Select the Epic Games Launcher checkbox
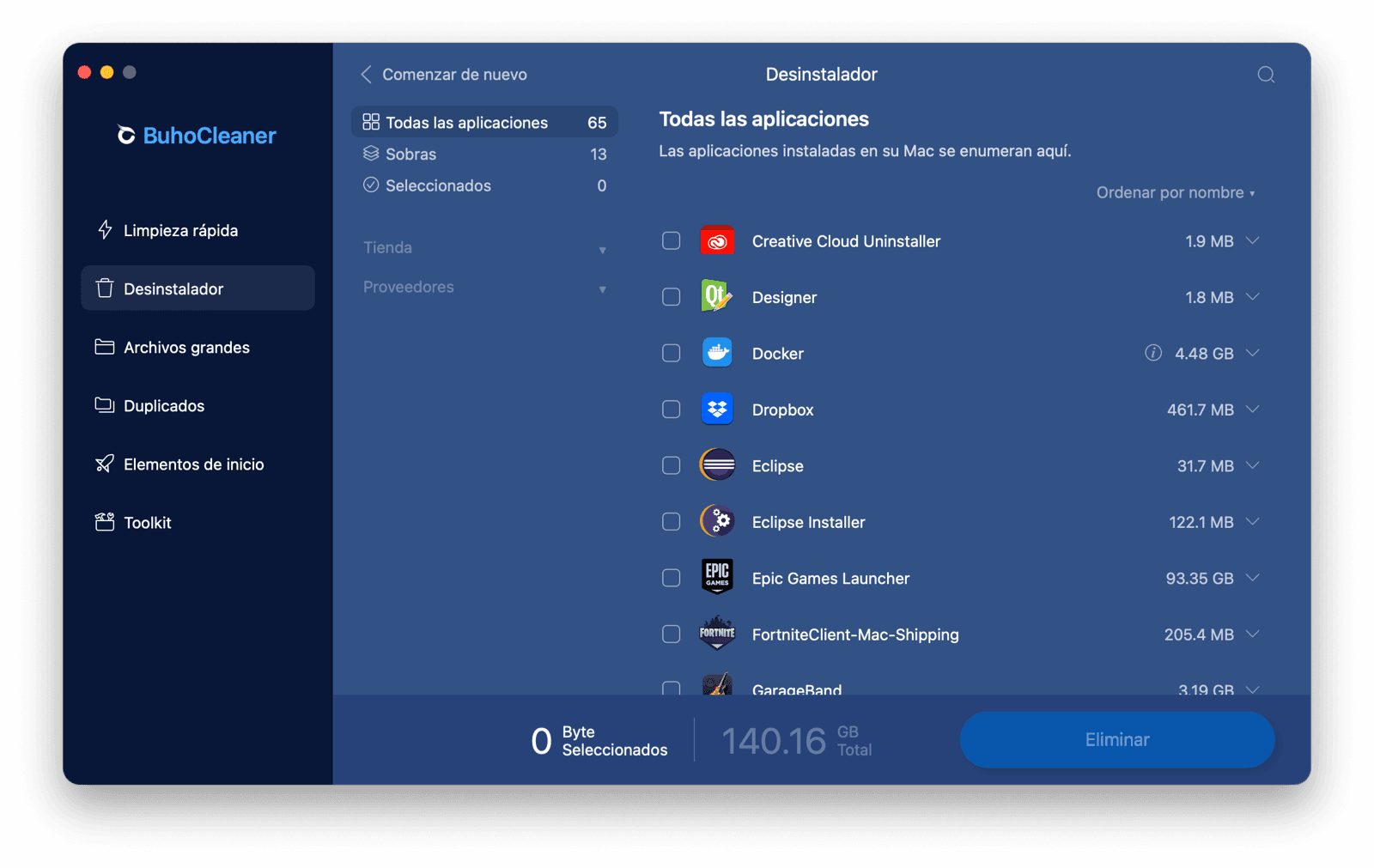Screen dimensions: 1374x868 pos(671,578)
